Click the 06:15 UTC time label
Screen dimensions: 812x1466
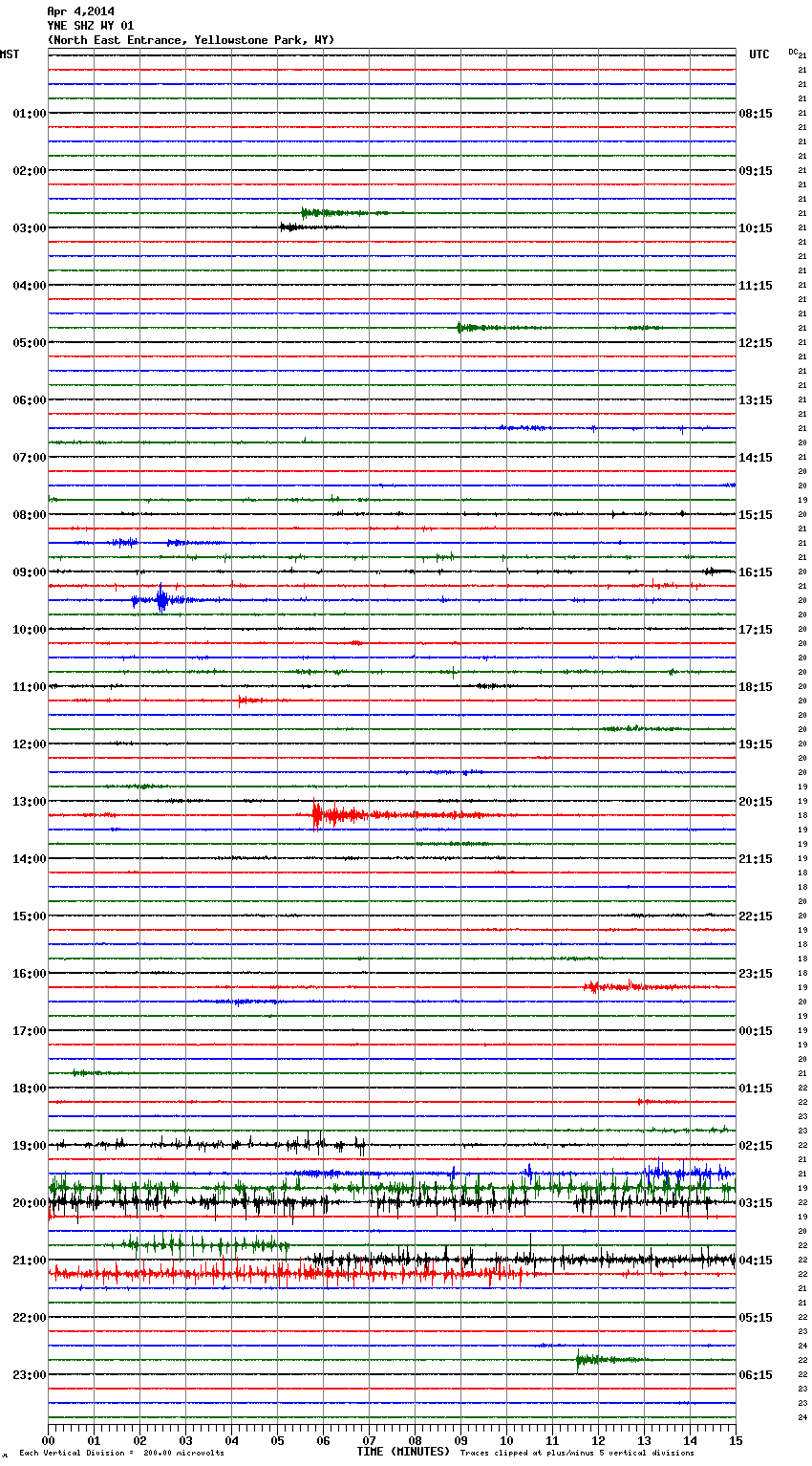click(756, 1375)
